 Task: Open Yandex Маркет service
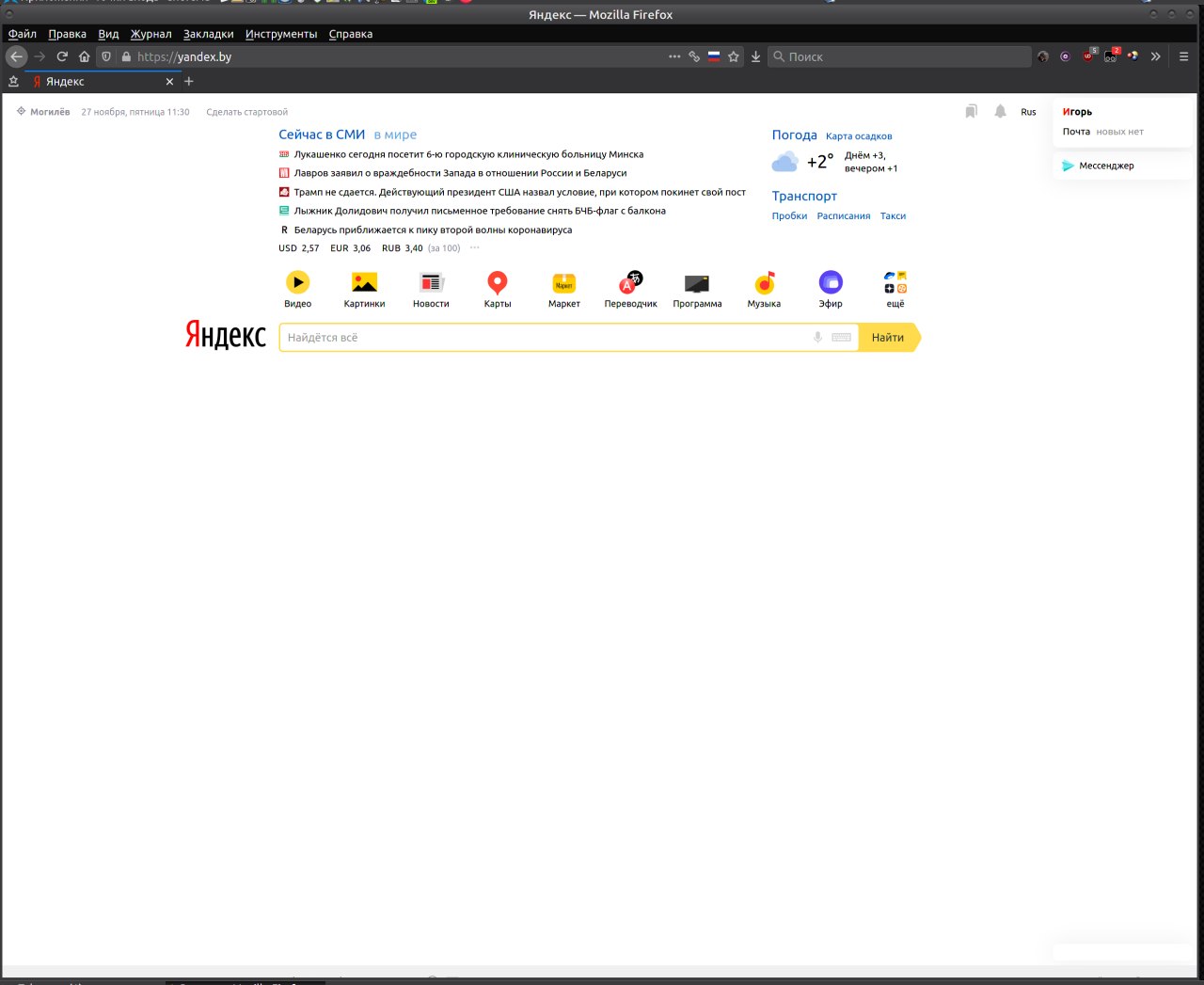[x=564, y=290]
